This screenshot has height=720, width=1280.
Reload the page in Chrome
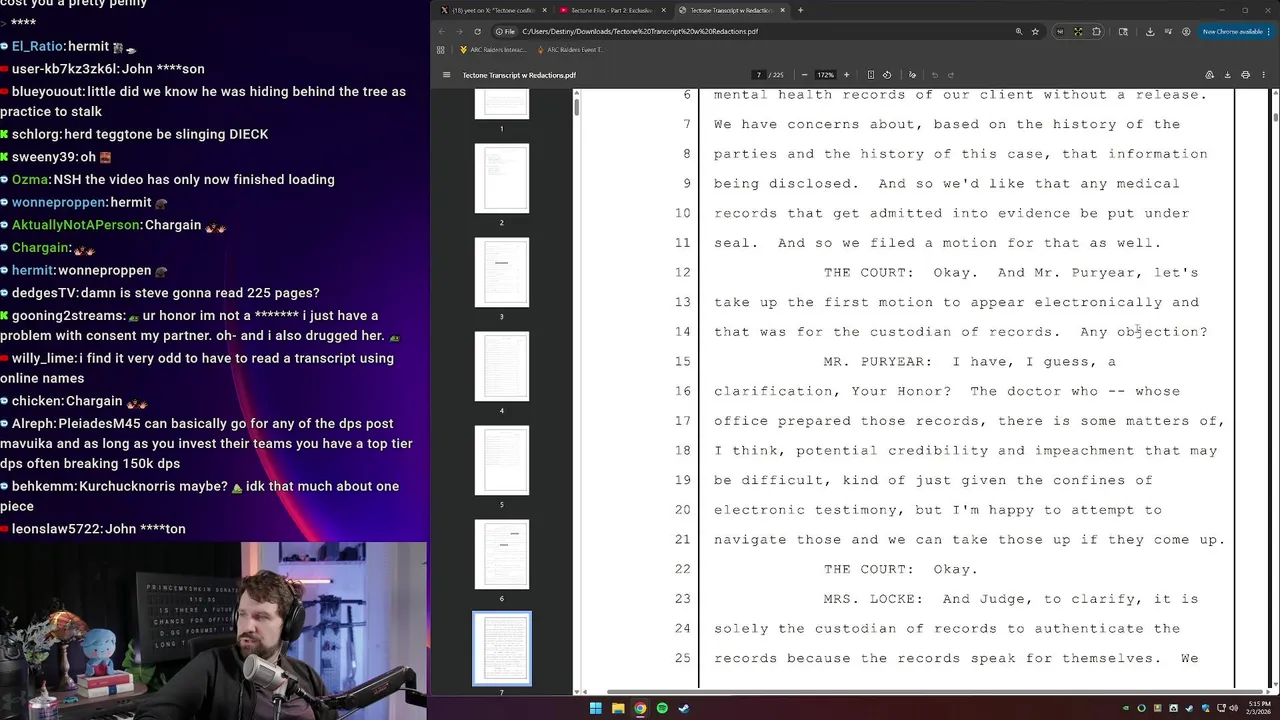click(477, 31)
